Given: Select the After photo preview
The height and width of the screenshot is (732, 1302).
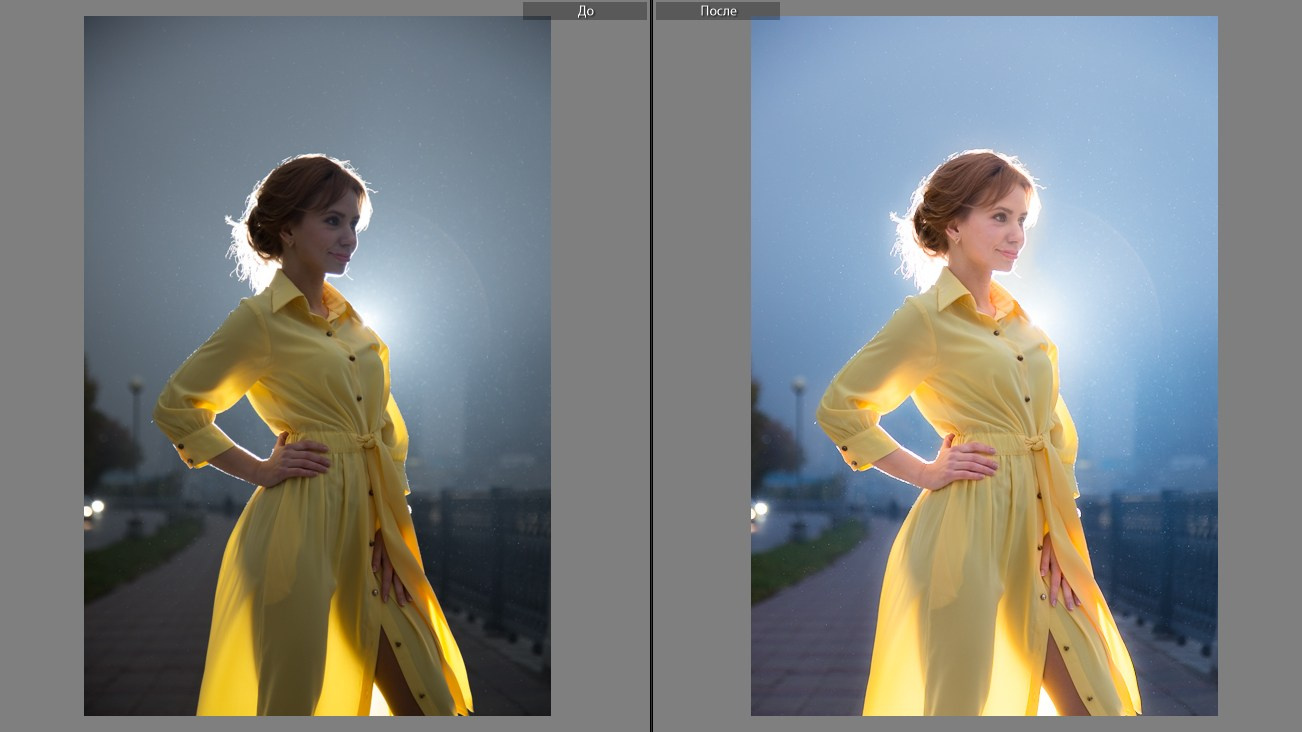Looking at the screenshot, I should click(984, 365).
